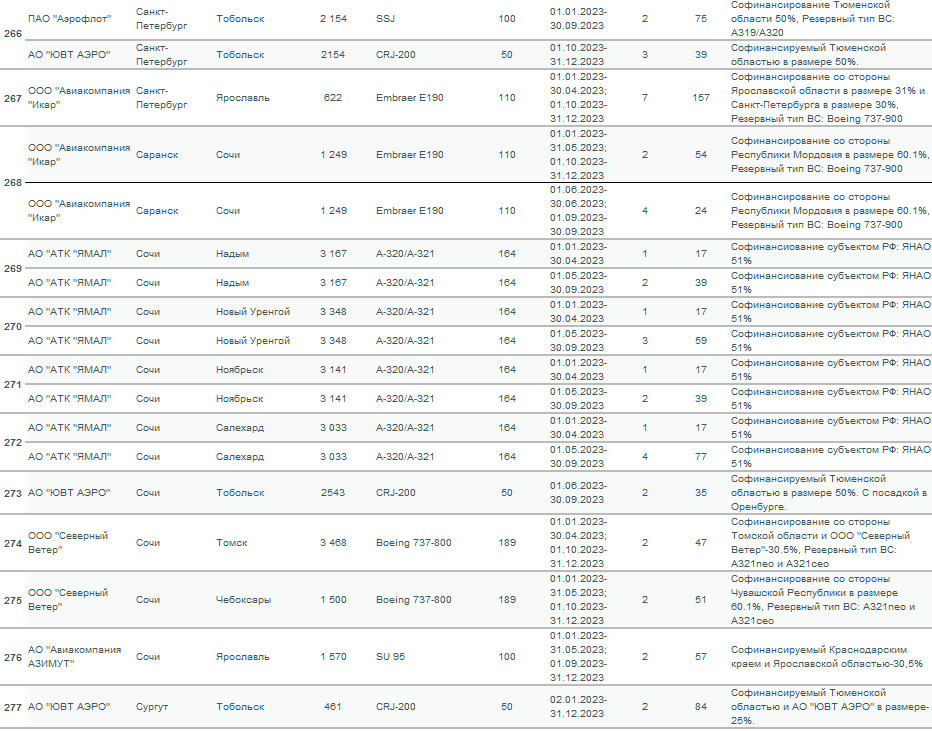This screenshot has height=731, width=932.
Task: Select the comment about Ярославской области 31%
Action: click(x=828, y=97)
